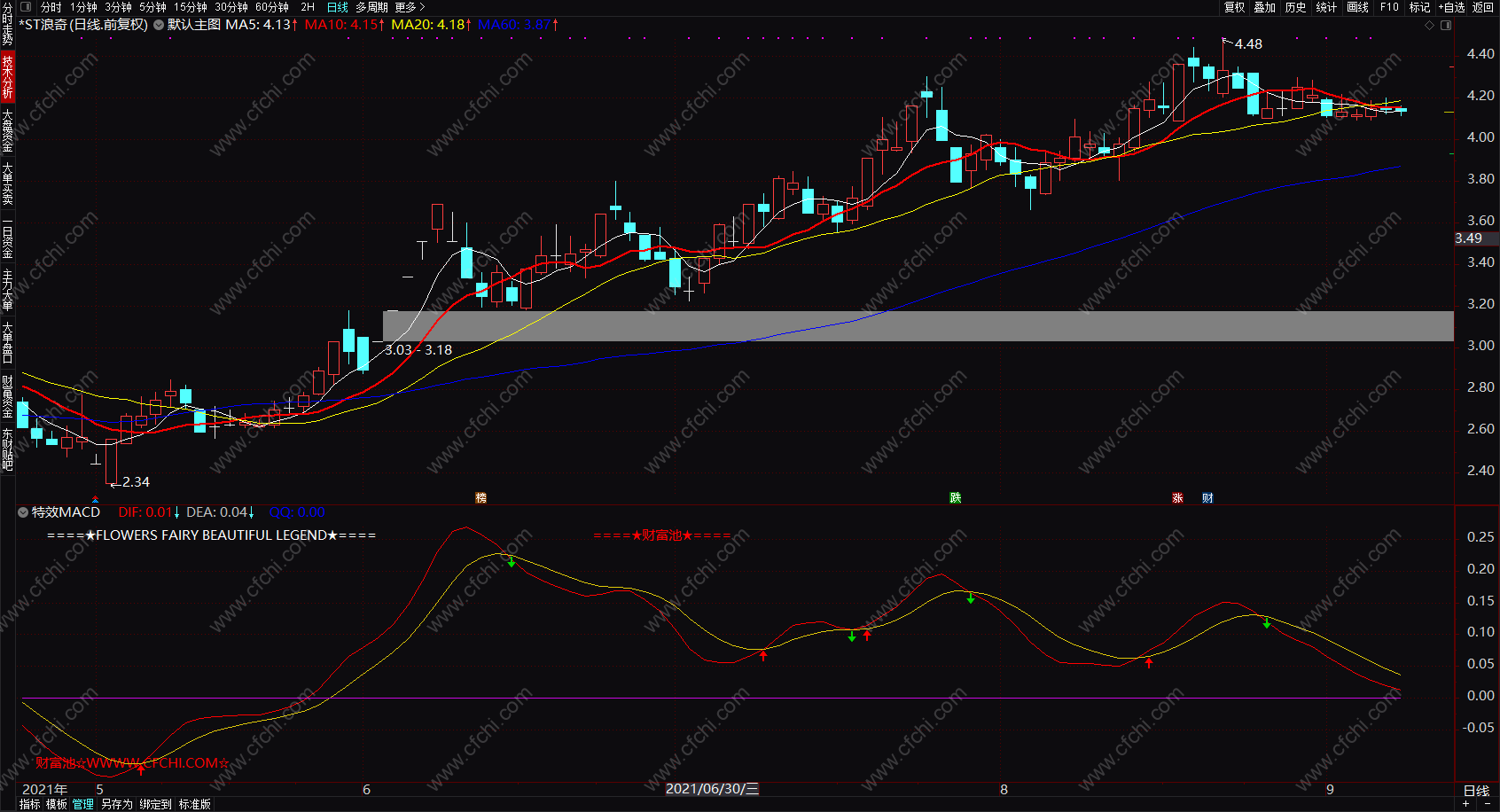Viewport: 1500px width, 812px height.
Task: Open the 主力大单 sidebar tab
Action: pyautogui.click(x=7, y=290)
